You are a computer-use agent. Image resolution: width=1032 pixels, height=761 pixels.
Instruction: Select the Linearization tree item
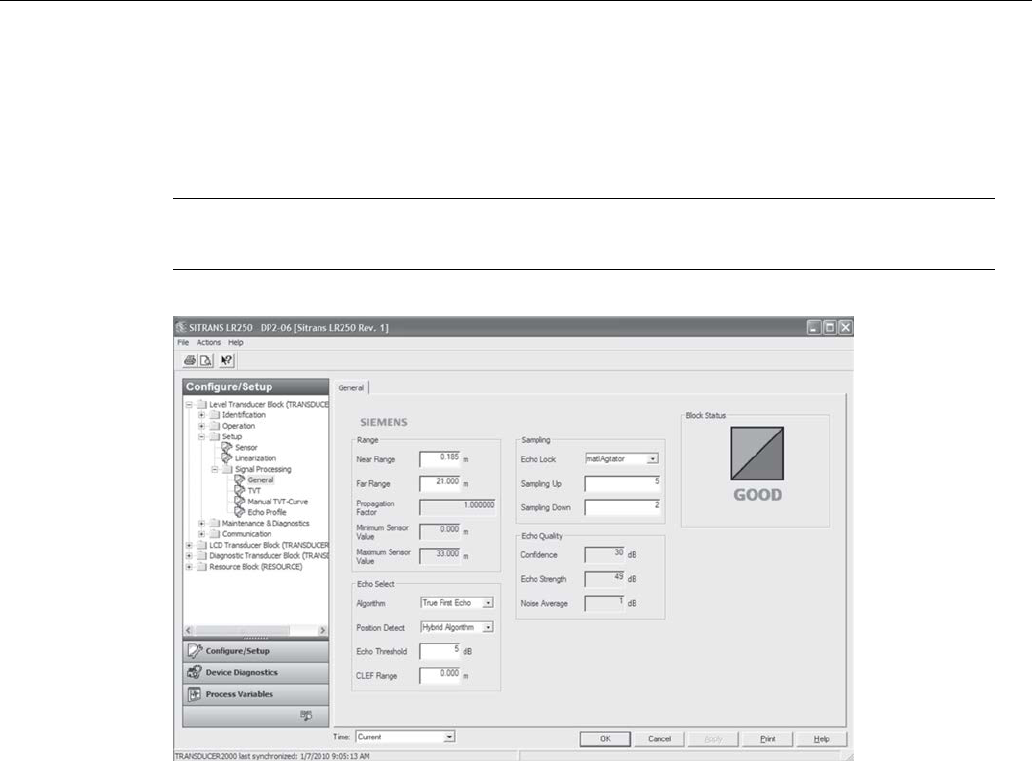point(255,458)
